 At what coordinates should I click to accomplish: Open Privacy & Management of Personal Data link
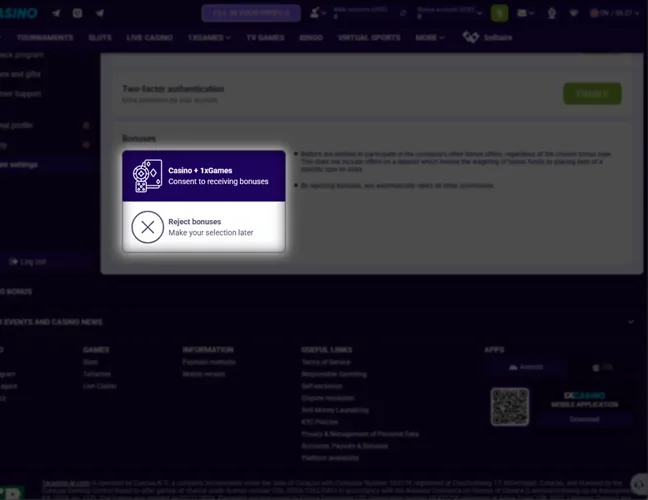click(360, 434)
